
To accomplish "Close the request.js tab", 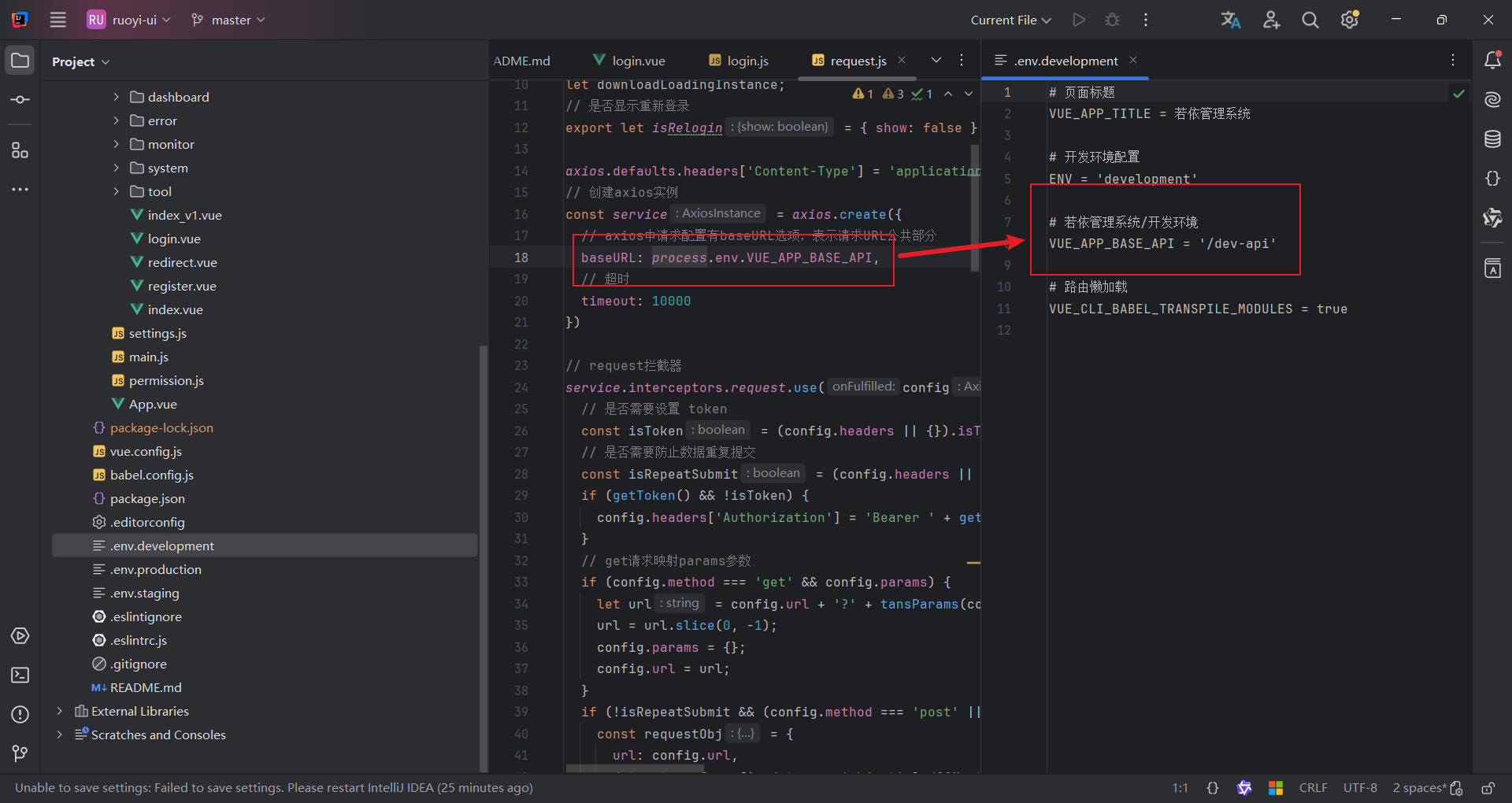I will tap(902, 61).
